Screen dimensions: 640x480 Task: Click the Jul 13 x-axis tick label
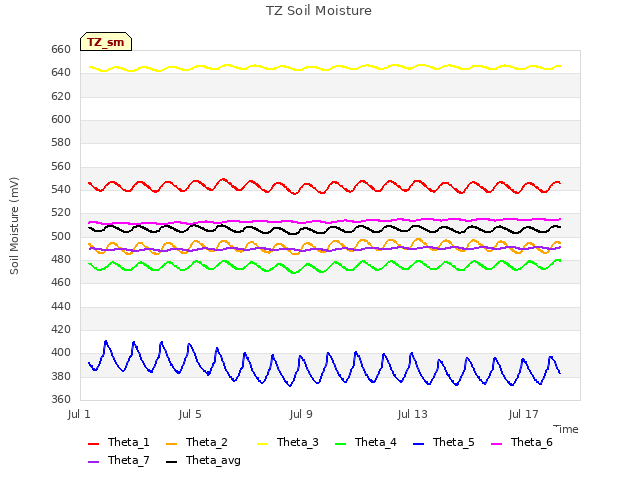coord(412,414)
